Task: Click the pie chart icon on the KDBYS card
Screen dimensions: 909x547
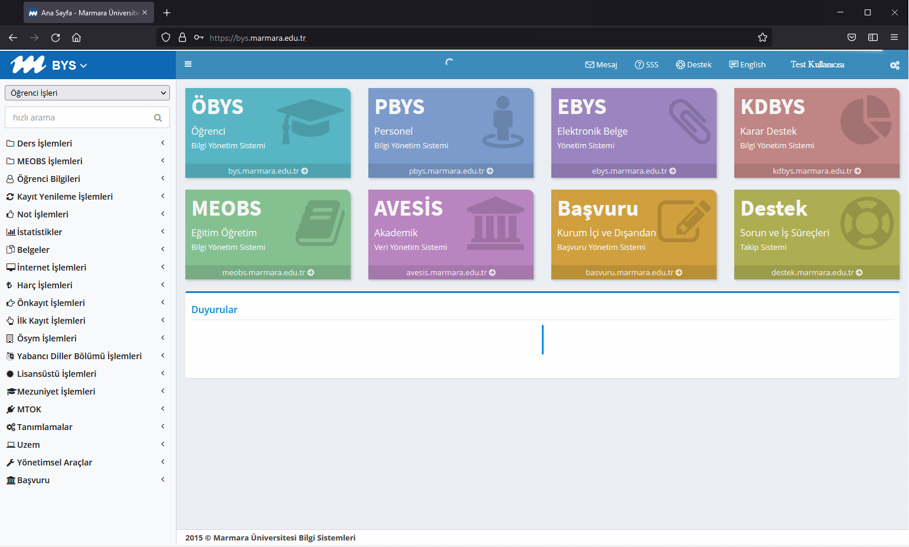Action: pyautogui.click(x=866, y=121)
